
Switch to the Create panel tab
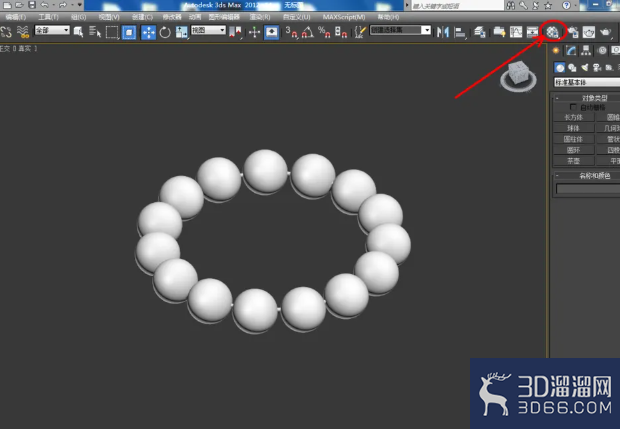pyautogui.click(x=556, y=50)
